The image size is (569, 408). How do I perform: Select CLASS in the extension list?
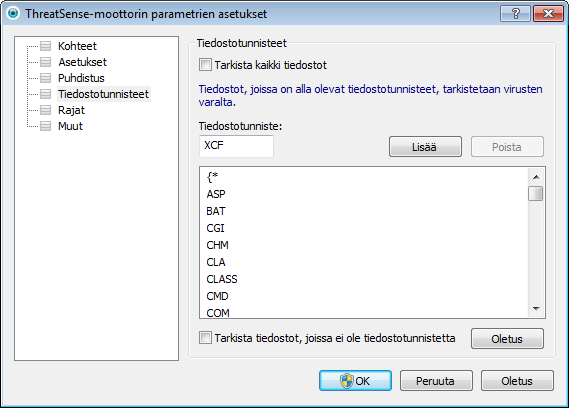222,279
